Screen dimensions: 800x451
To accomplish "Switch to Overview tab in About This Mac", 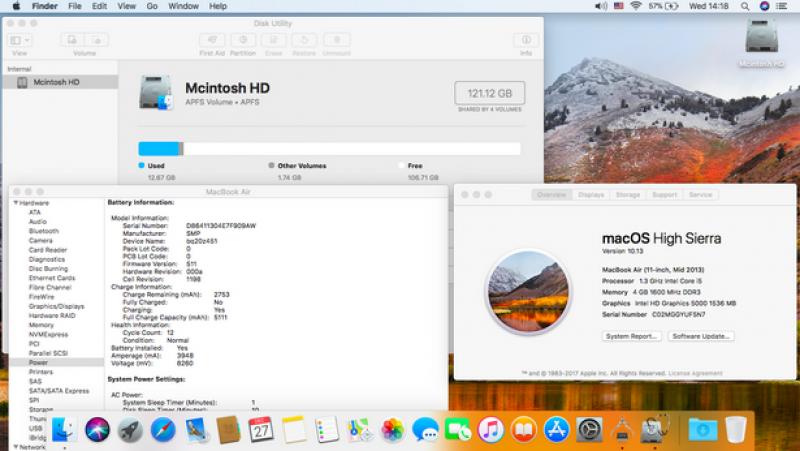I will [x=552, y=195].
